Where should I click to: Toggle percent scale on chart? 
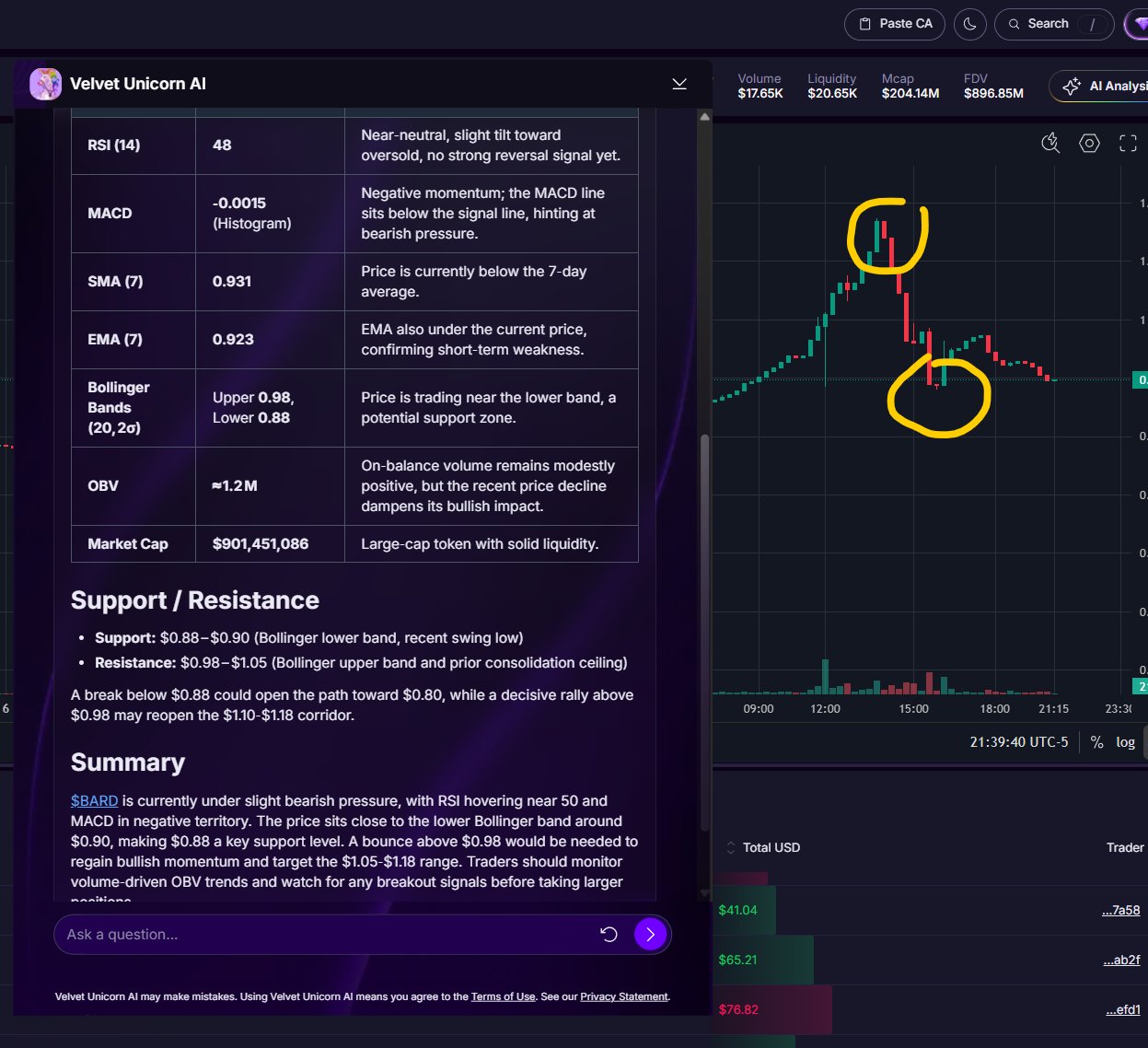pos(1096,742)
